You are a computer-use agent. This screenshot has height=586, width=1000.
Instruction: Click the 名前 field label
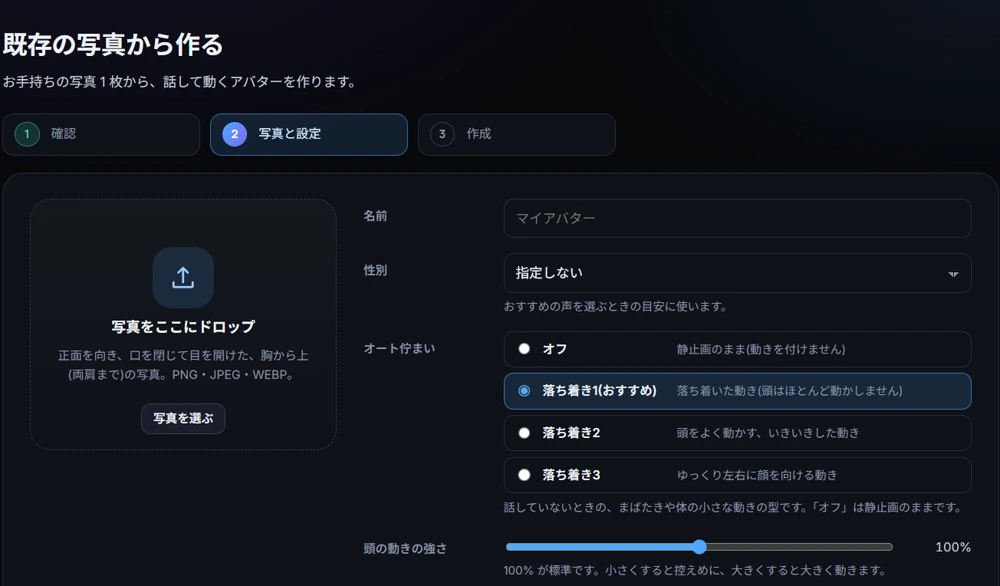375,216
